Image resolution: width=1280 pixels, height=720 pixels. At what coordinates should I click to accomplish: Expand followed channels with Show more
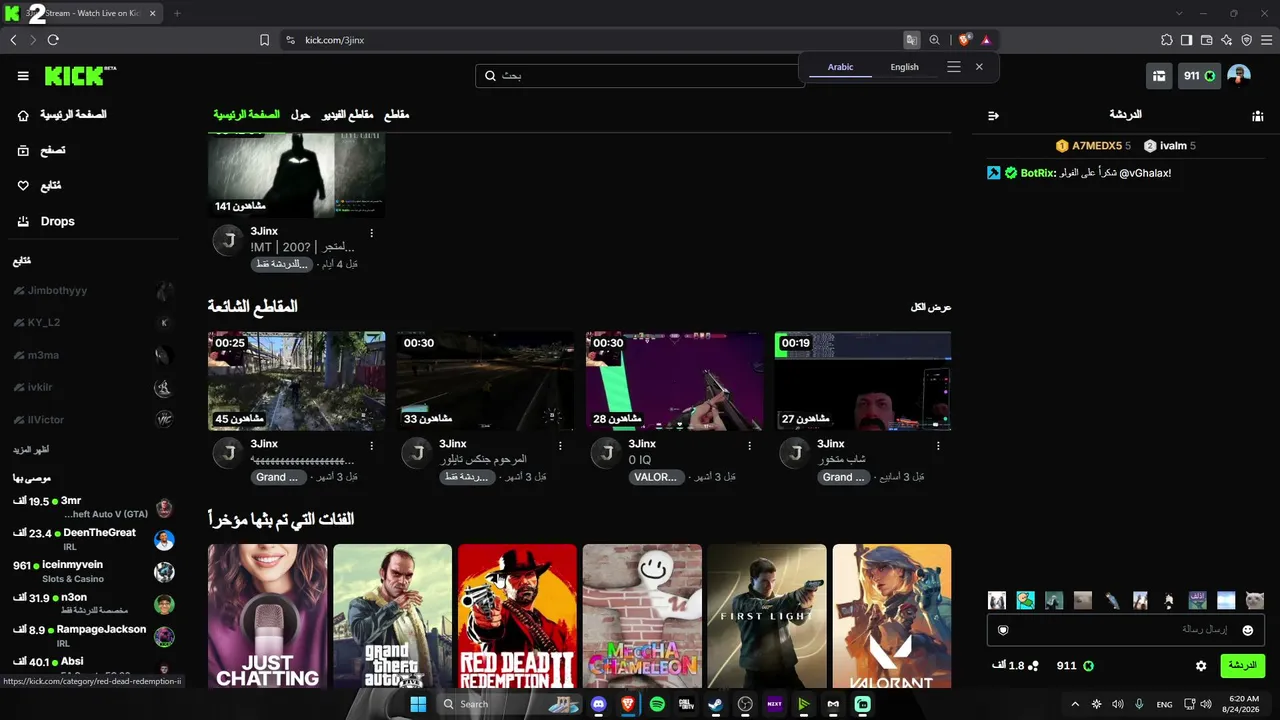(x=31, y=450)
